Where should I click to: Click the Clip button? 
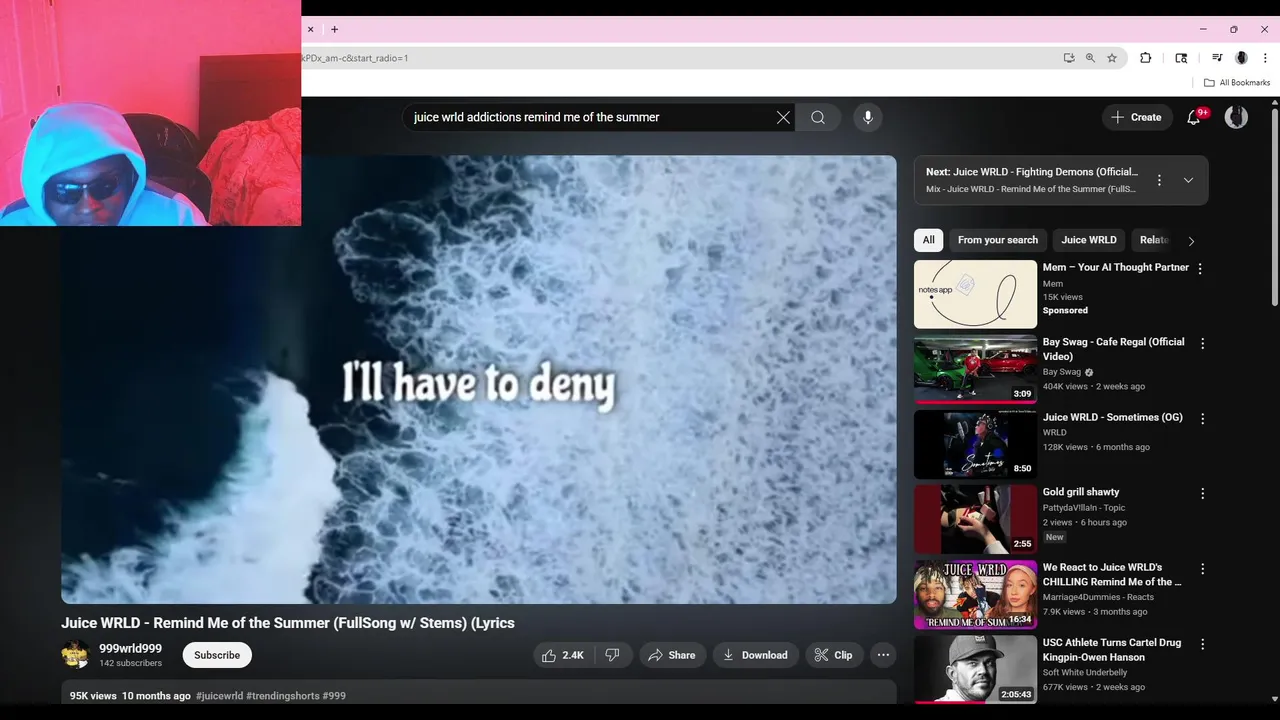[834, 655]
